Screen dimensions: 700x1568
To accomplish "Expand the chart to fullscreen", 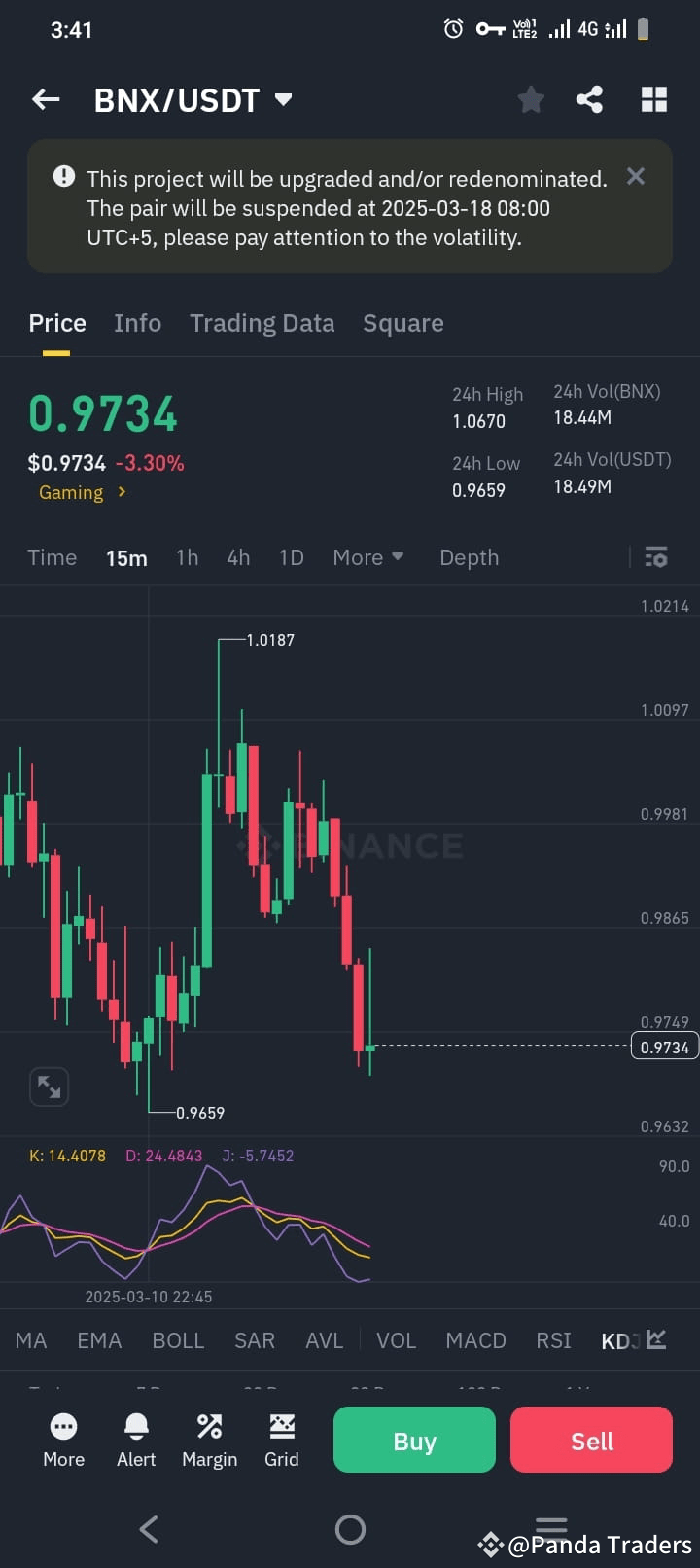I will pyautogui.click(x=49, y=1087).
